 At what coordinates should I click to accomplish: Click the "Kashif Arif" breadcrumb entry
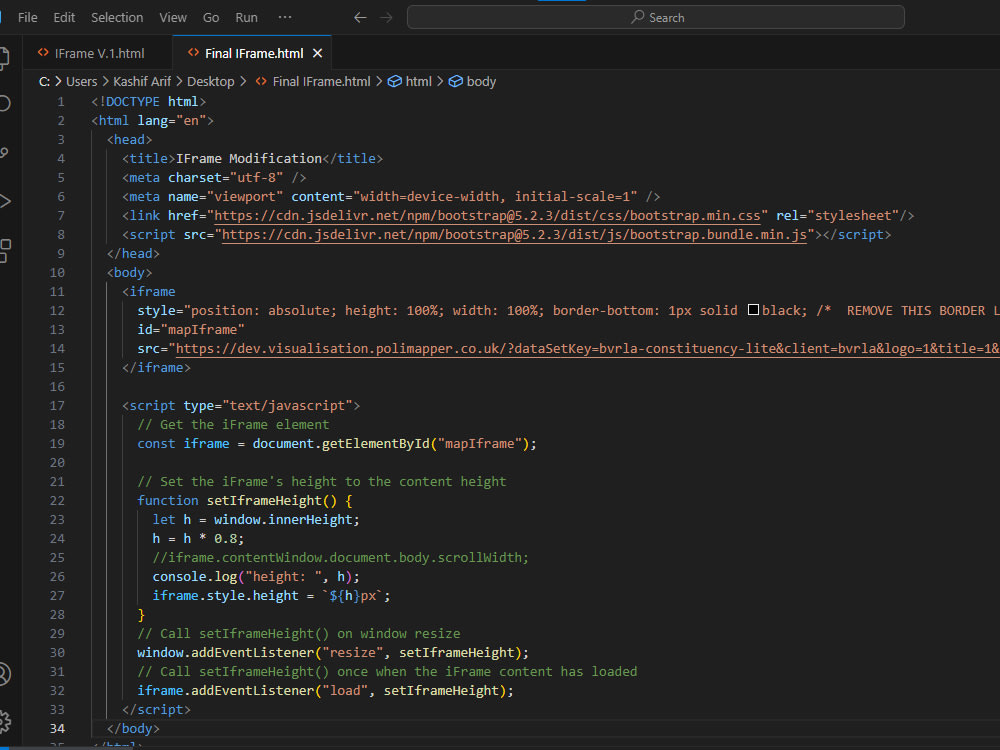coord(142,81)
